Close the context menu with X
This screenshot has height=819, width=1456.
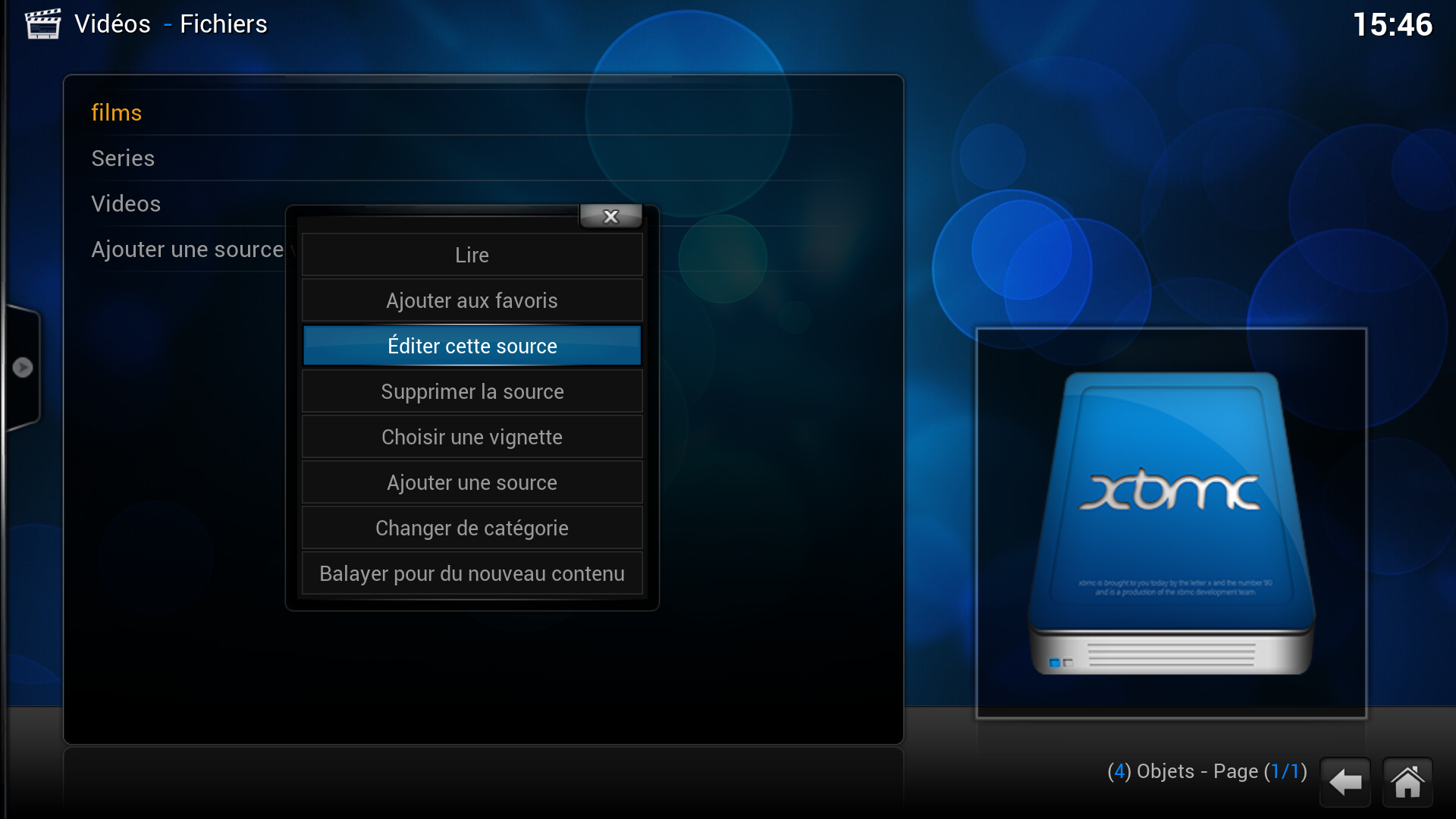610,217
